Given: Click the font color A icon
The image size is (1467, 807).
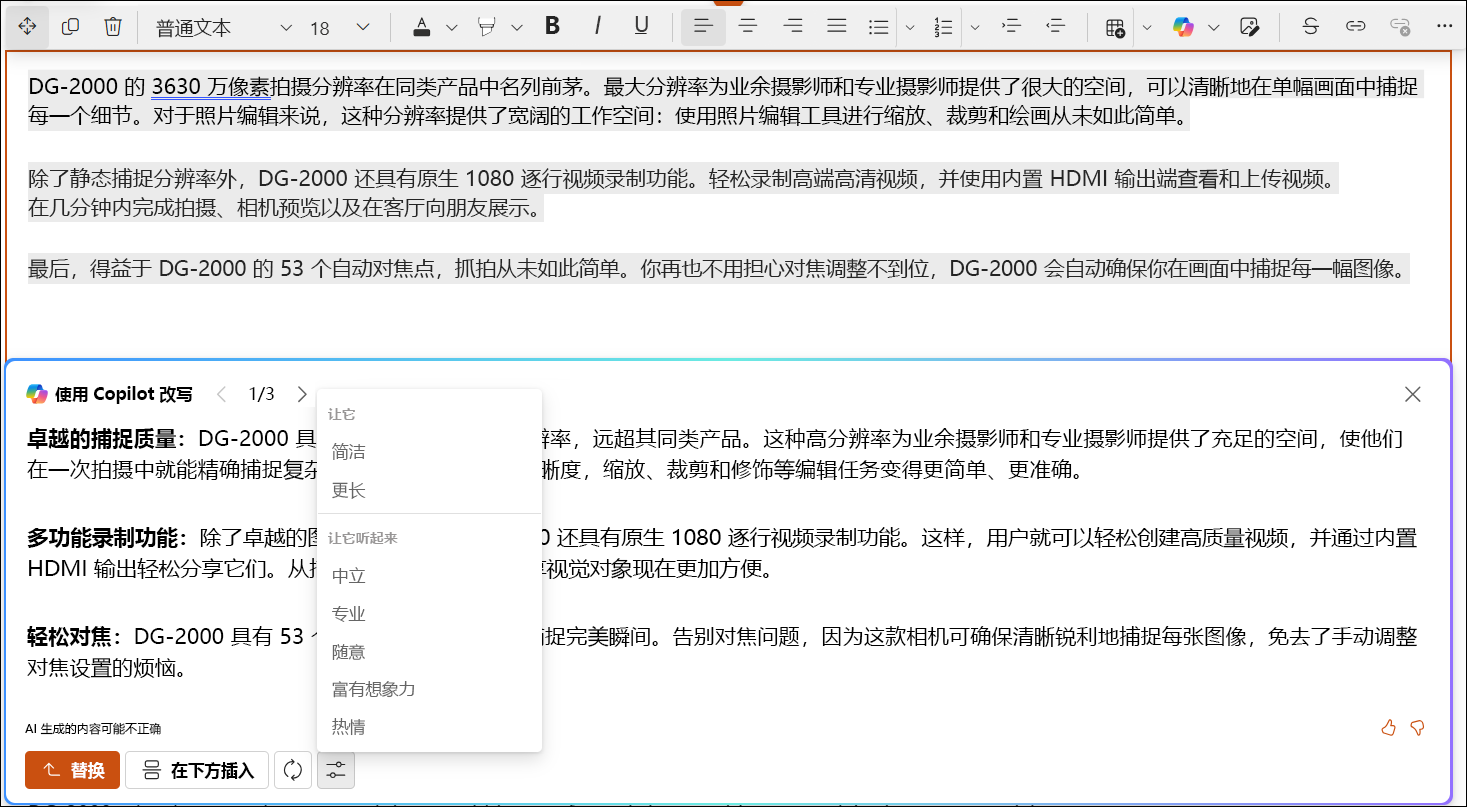Looking at the screenshot, I should (422, 27).
